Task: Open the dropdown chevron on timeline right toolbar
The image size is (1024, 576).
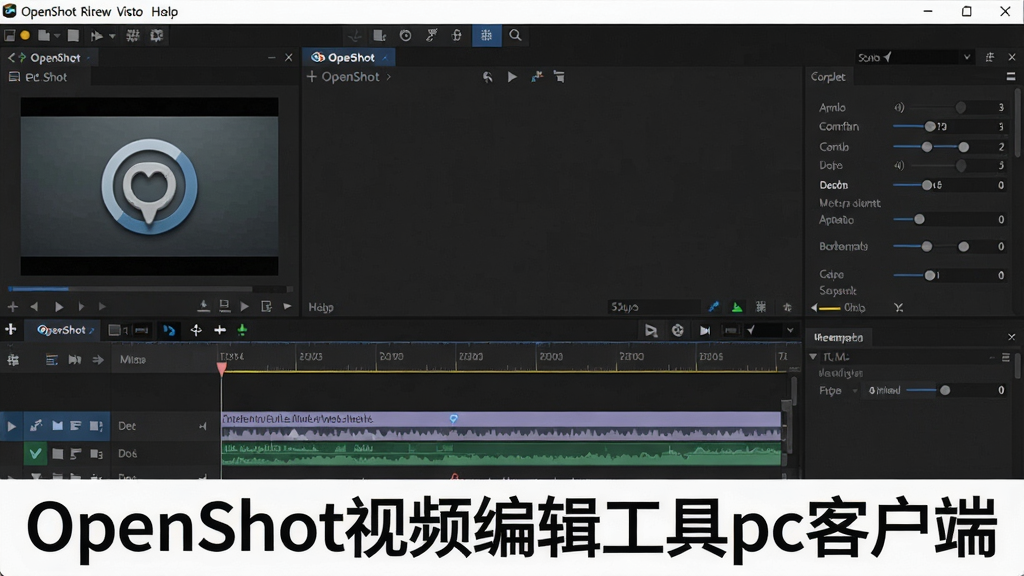Action: tap(790, 330)
